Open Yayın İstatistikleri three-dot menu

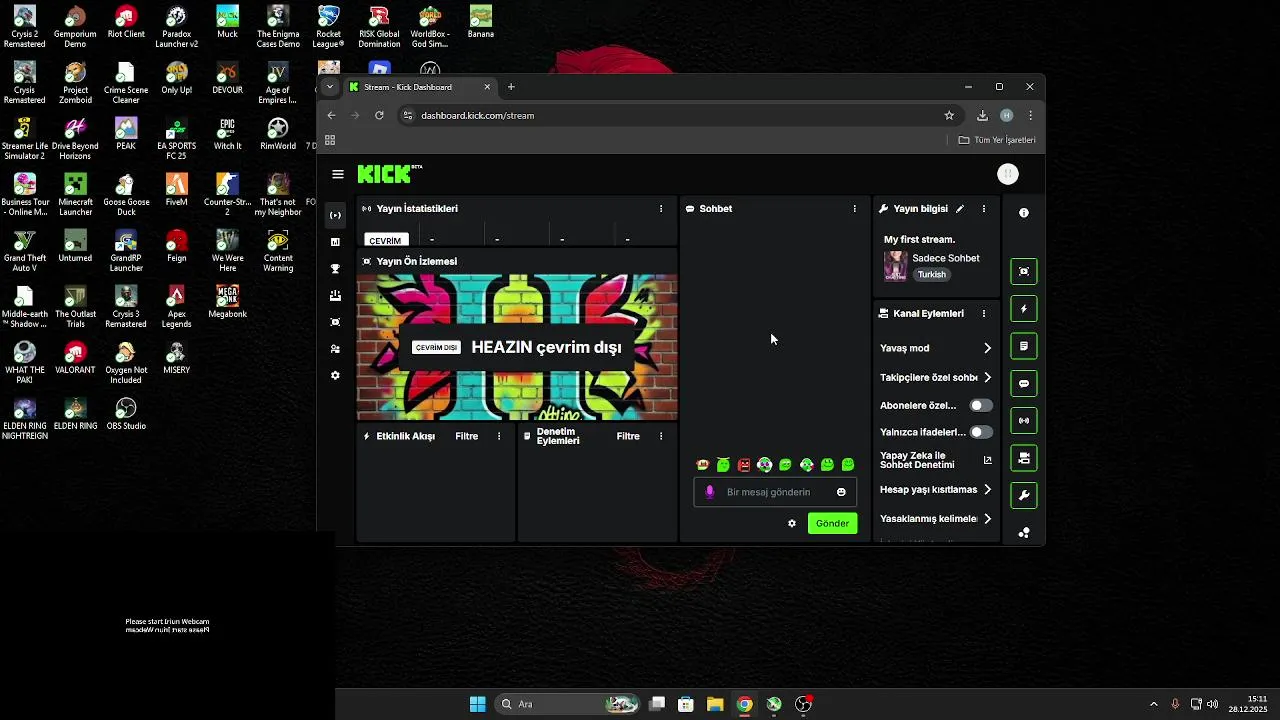coord(661,209)
